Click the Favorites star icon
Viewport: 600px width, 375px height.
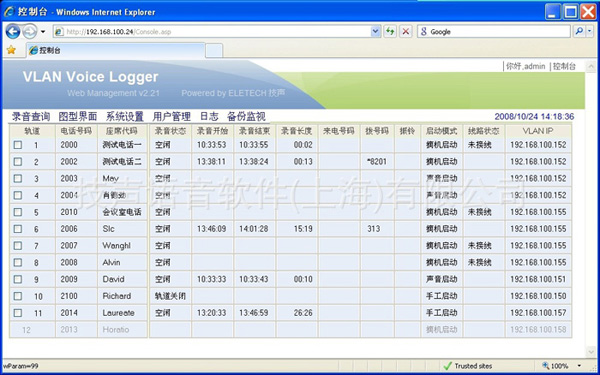[11, 50]
